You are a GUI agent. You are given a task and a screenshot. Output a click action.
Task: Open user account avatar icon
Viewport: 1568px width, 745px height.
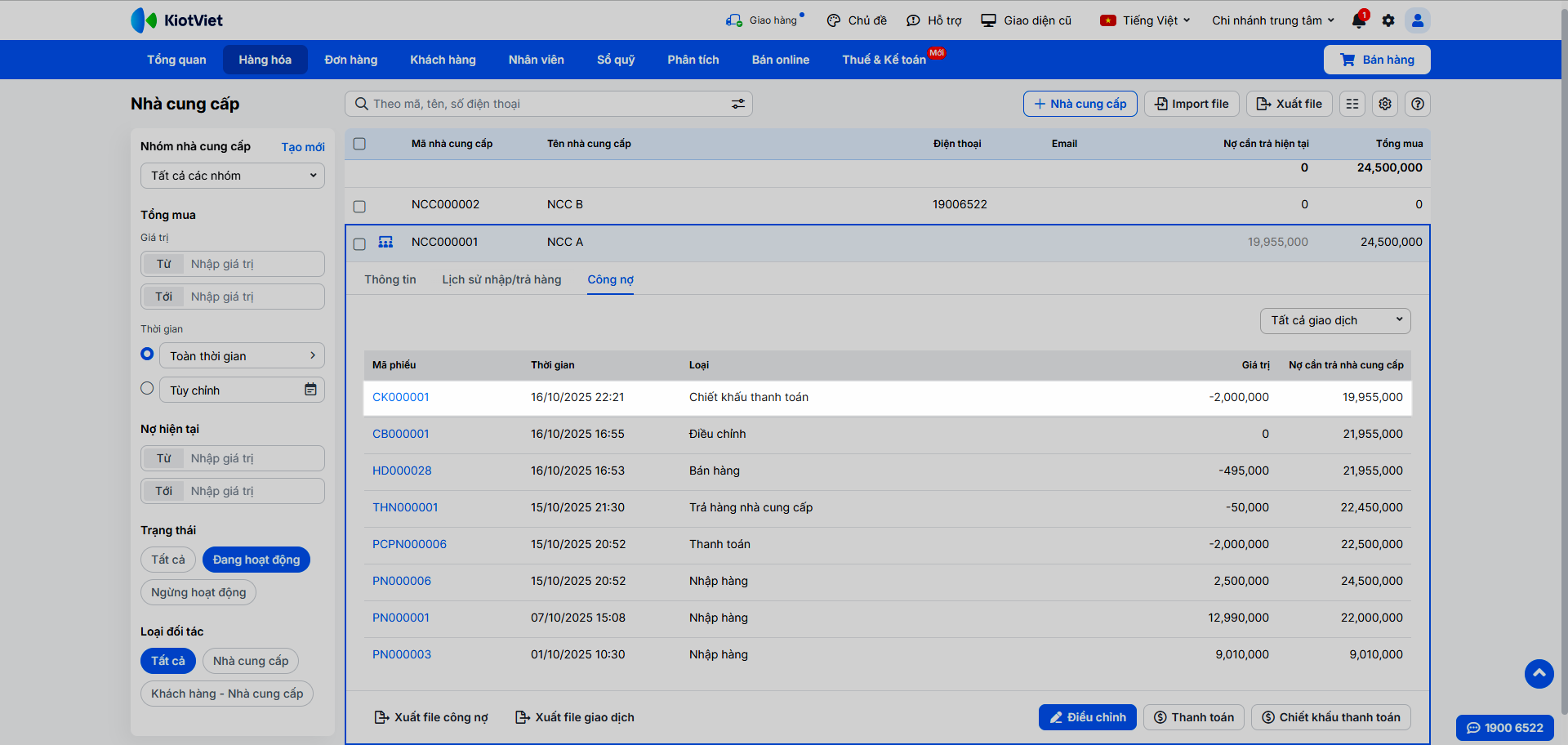click(x=1418, y=20)
